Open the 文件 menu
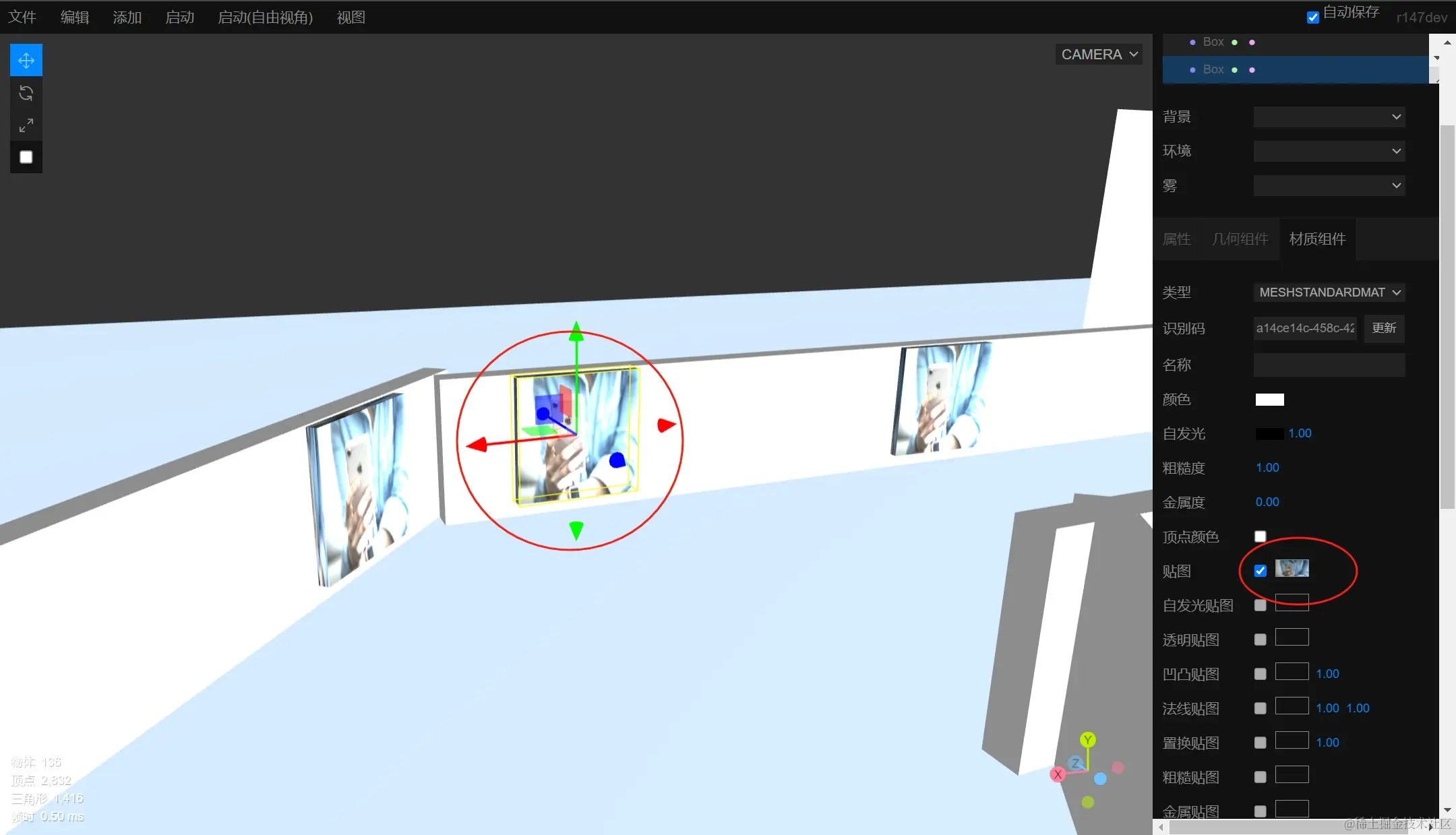The image size is (1456, 835). point(22,18)
